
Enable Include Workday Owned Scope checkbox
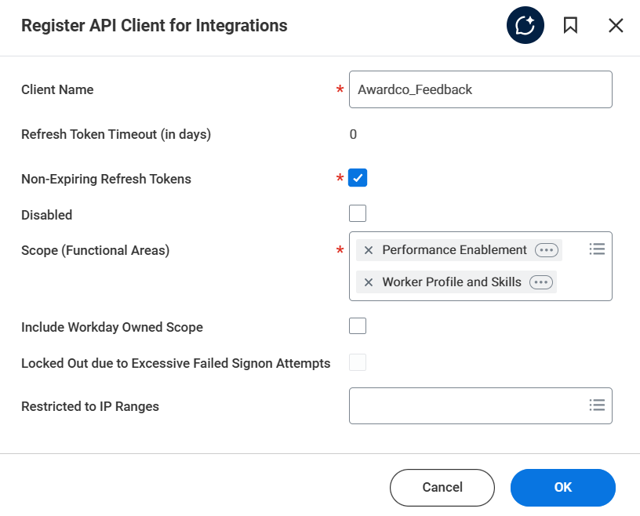pos(358,326)
